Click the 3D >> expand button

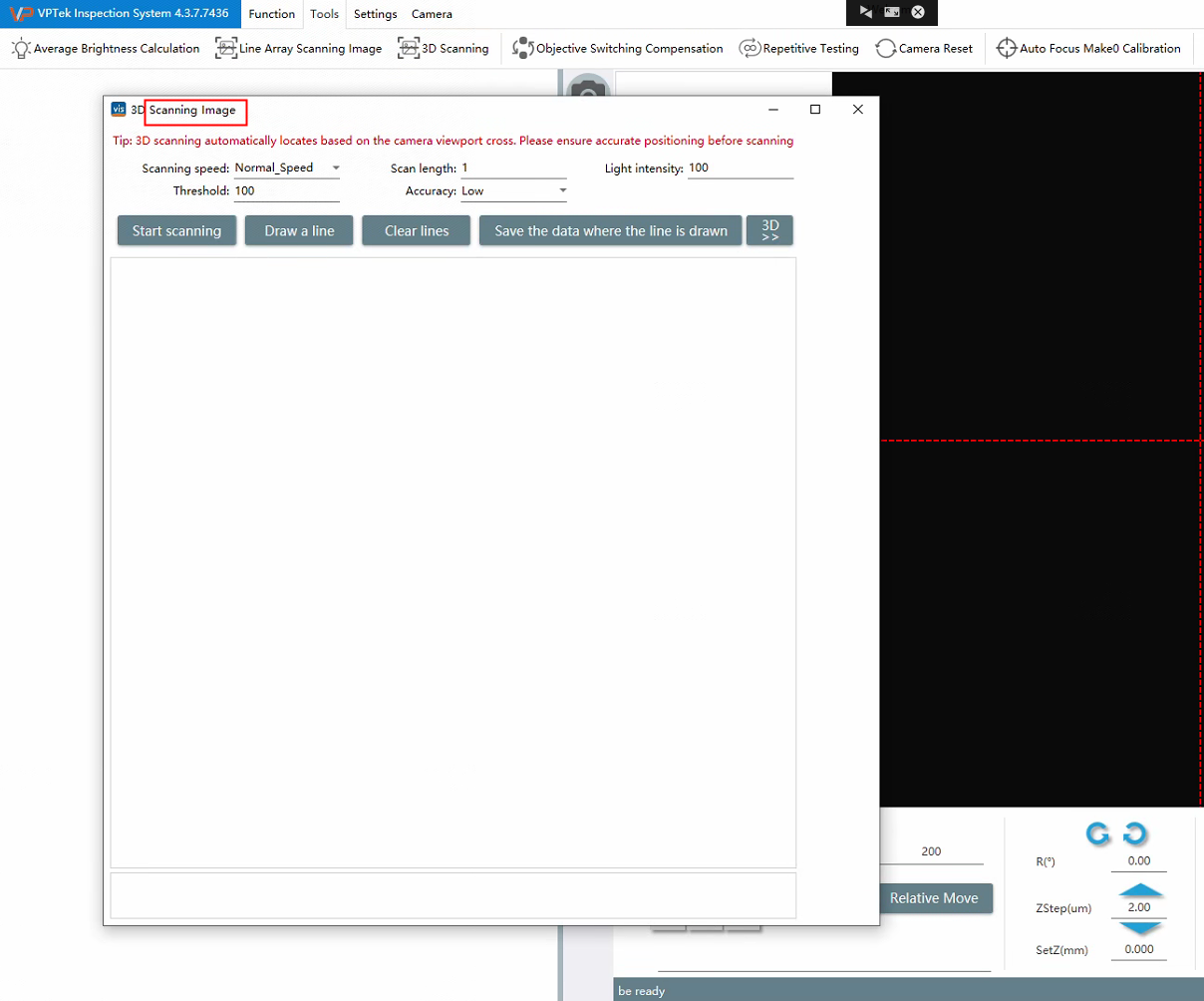pos(769,230)
